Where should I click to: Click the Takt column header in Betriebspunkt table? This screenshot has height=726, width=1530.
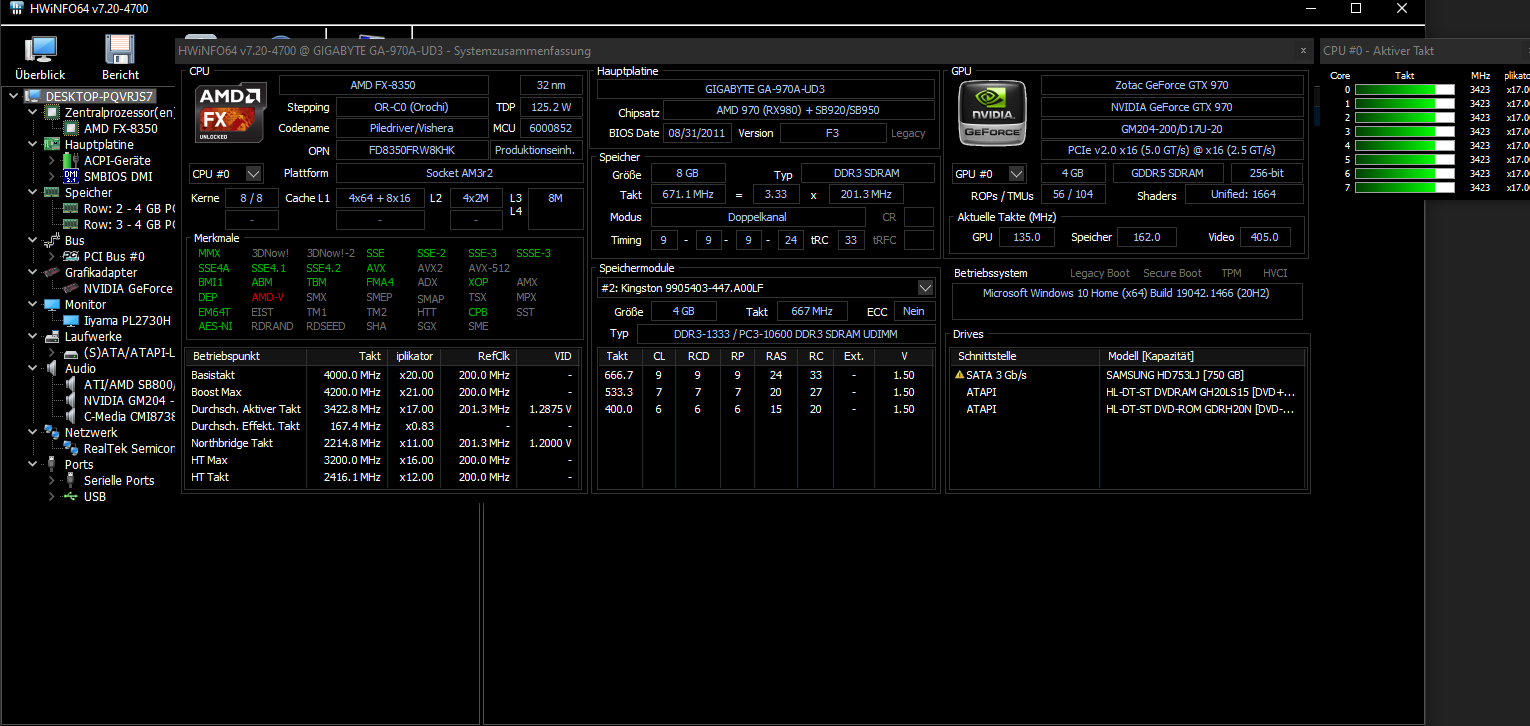347,356
